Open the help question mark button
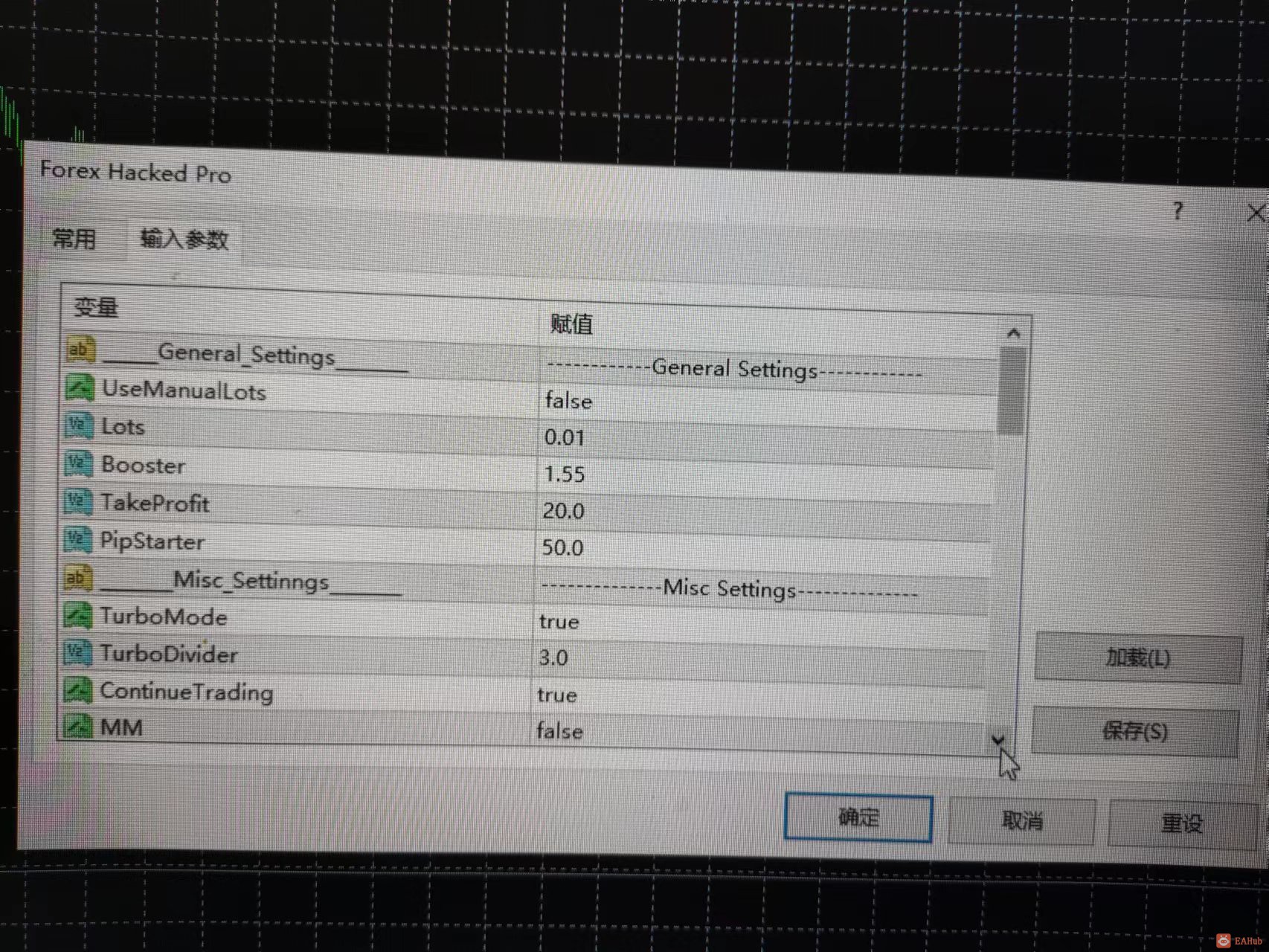The height and width of the screenshot is (952, 1269). tap(1178, 211)
